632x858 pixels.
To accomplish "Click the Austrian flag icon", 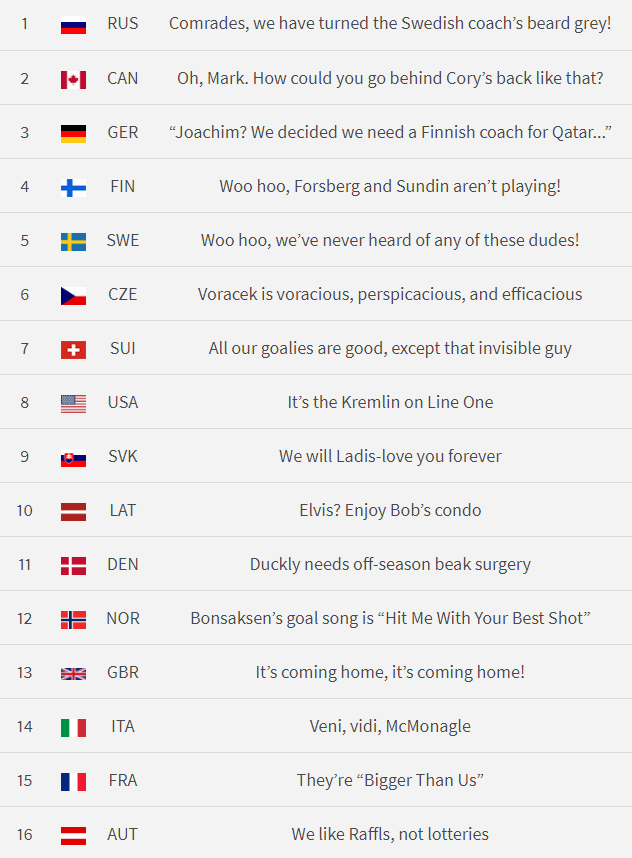I will [73, 835].
